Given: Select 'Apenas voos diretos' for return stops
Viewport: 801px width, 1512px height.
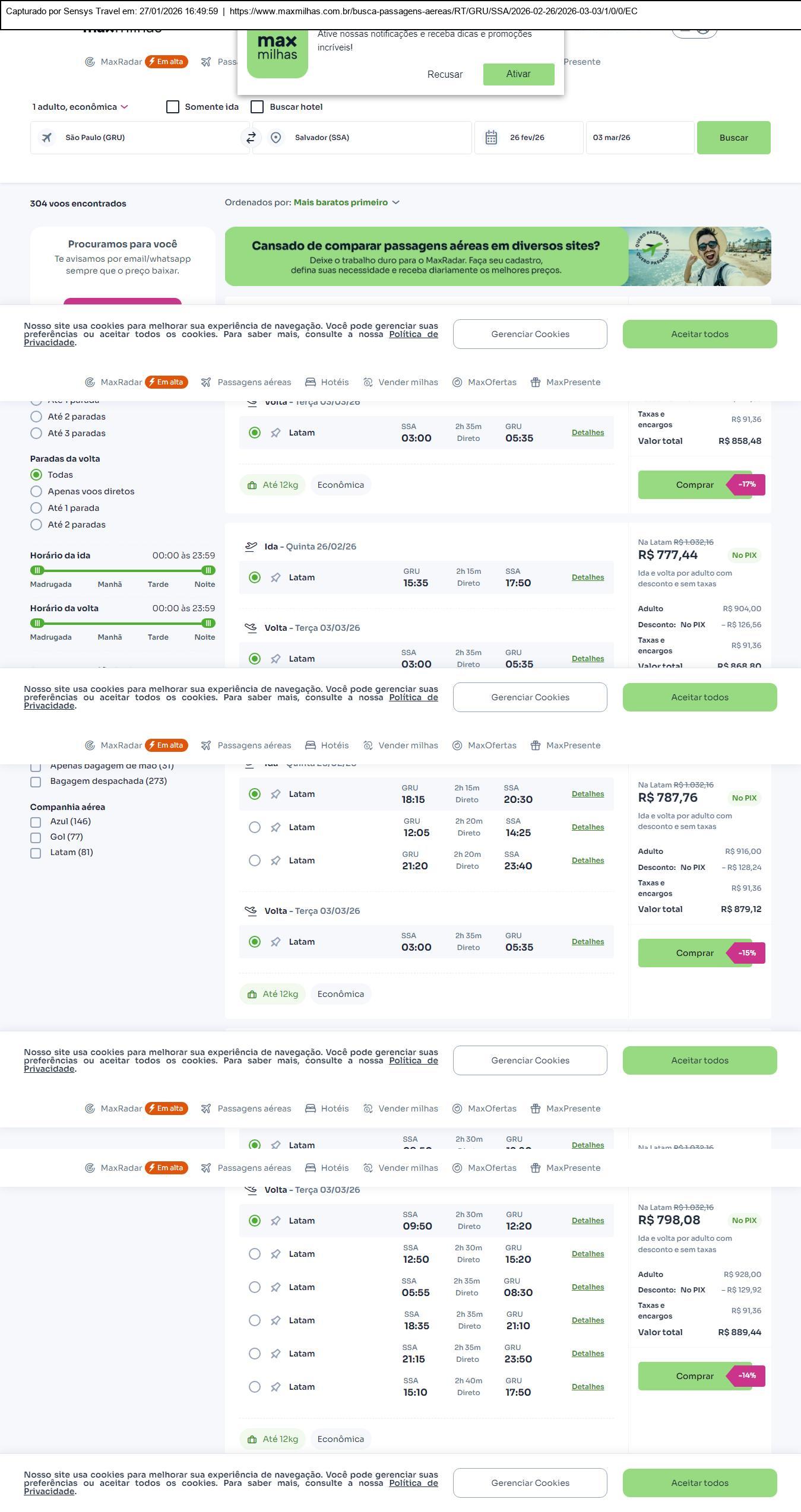Looking at the screenshot, I should click(36, 491).
